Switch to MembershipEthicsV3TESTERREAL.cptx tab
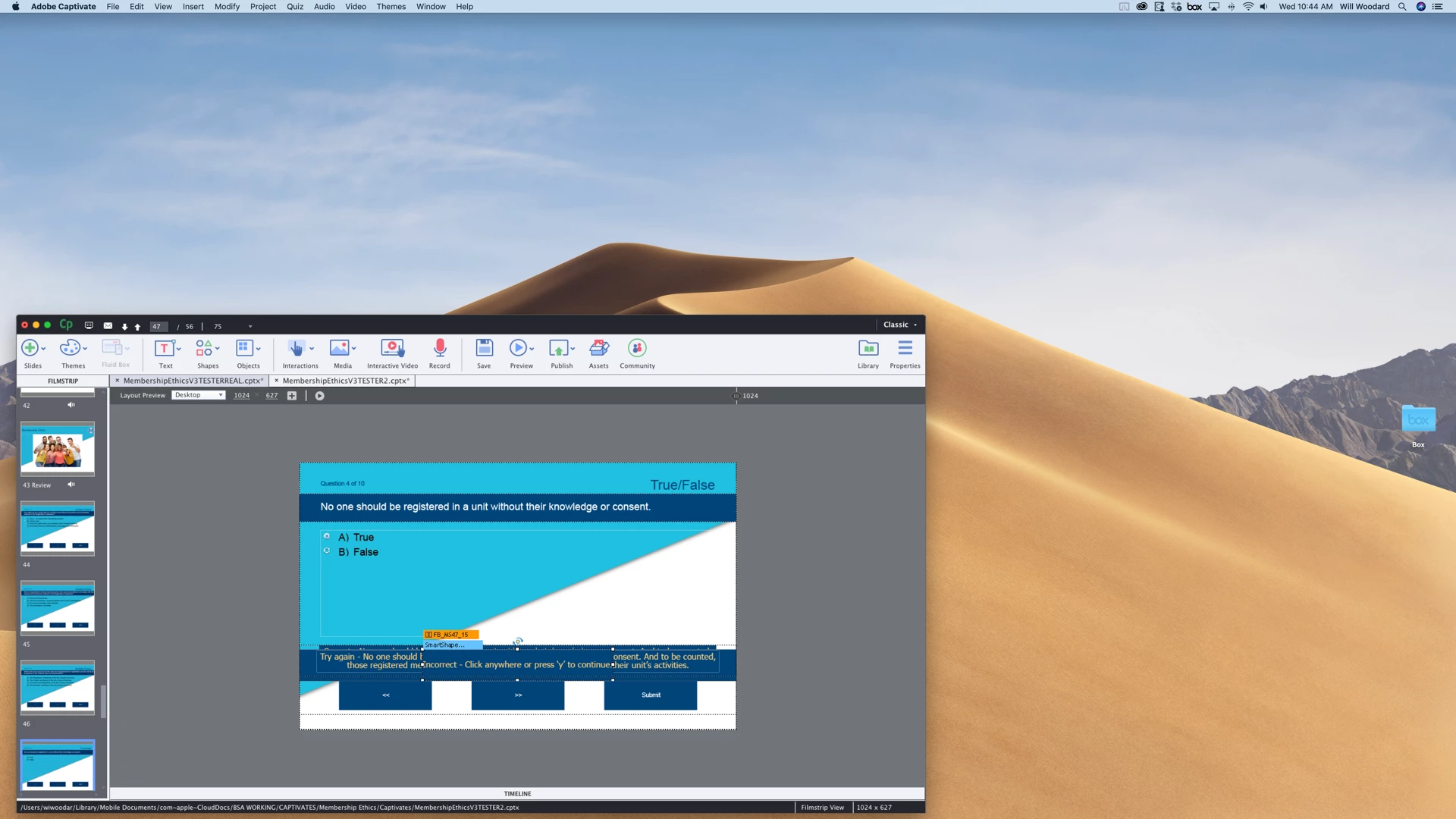1456x819 pixels. 192,381
